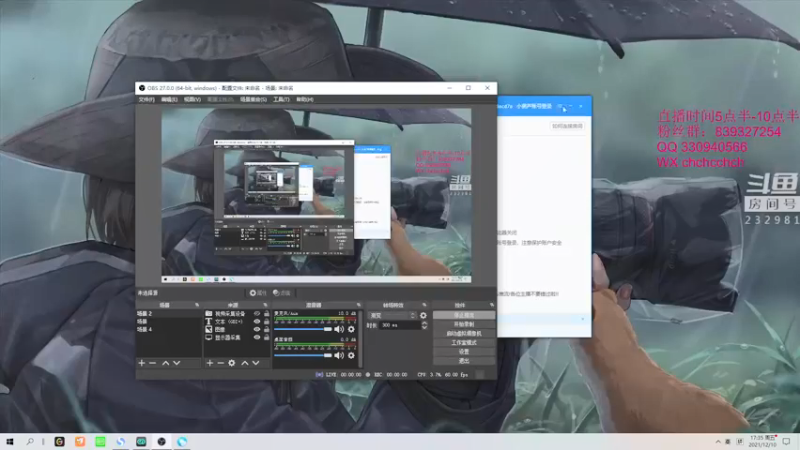Viewport: 800px width, 450px height.
Task: Click the stop streaming button
Action: [464, 315]
